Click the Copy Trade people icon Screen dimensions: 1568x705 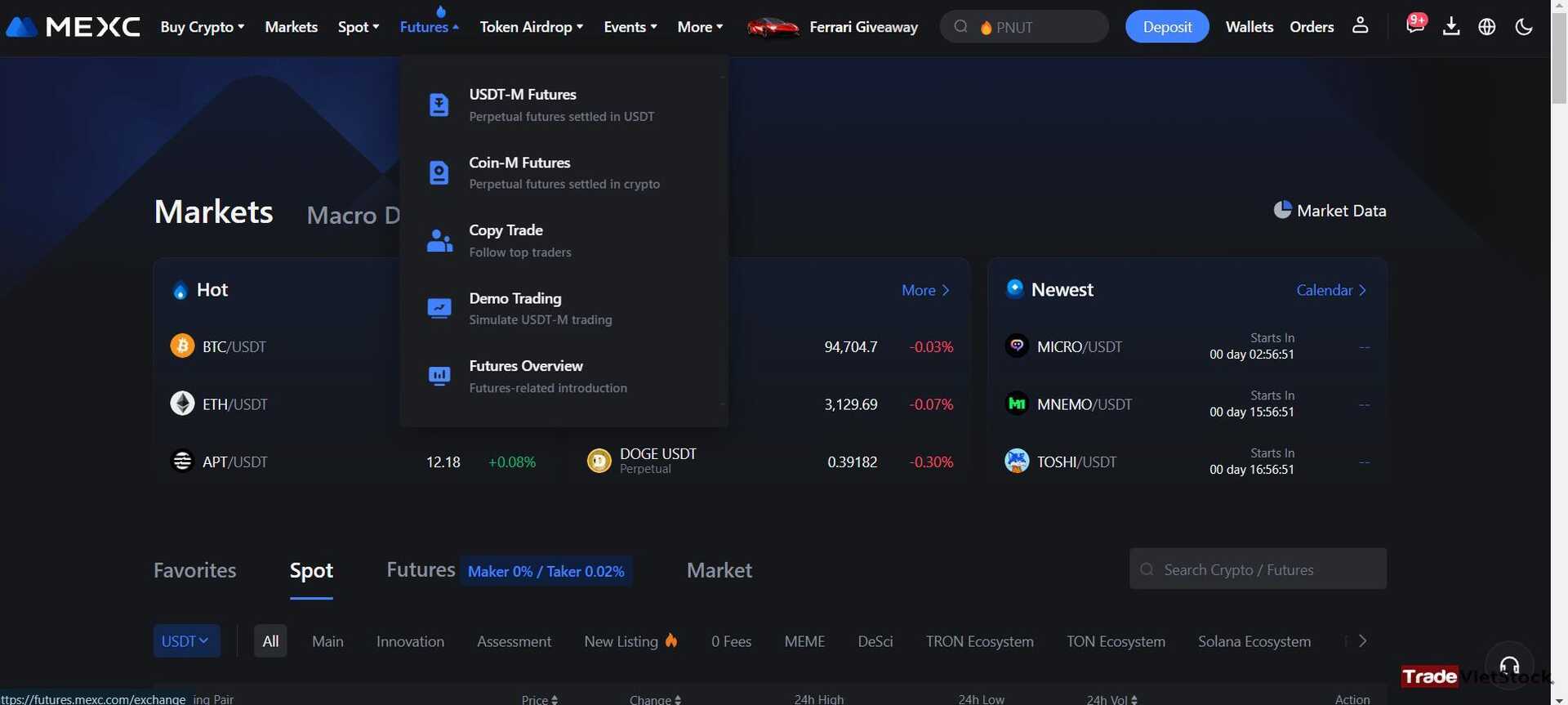pos(439,240)
